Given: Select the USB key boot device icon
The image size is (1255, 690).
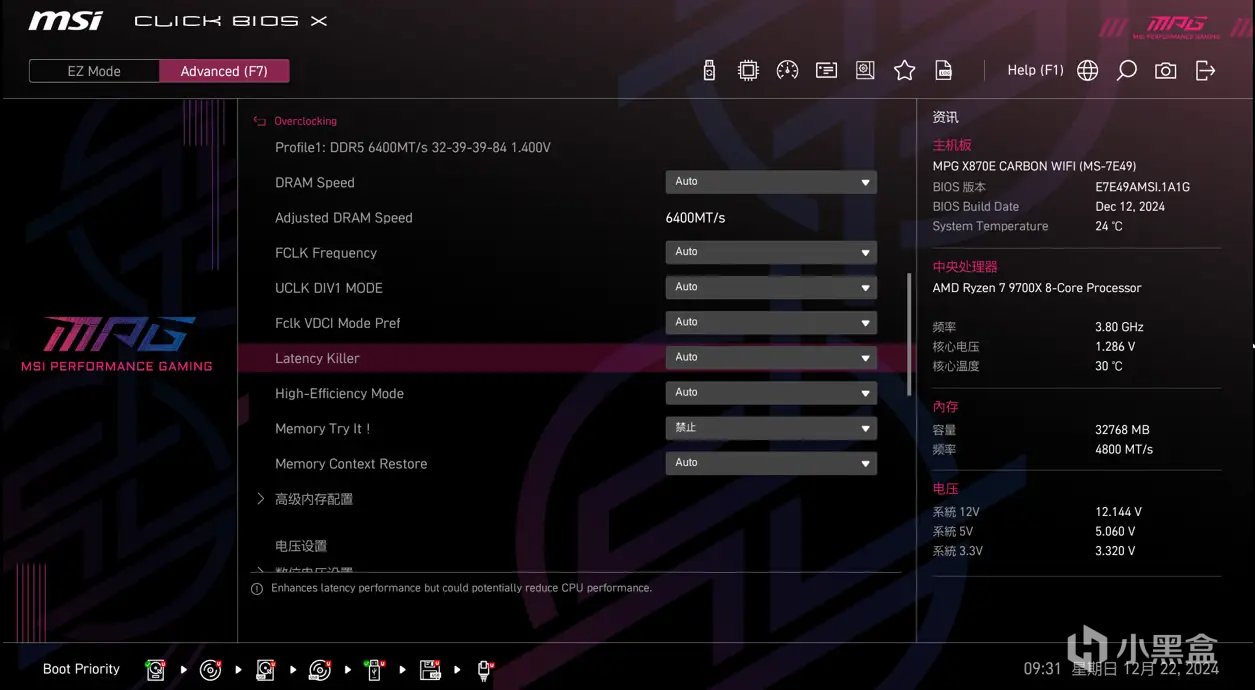Looking at the screenshot, I should point(375,669).
